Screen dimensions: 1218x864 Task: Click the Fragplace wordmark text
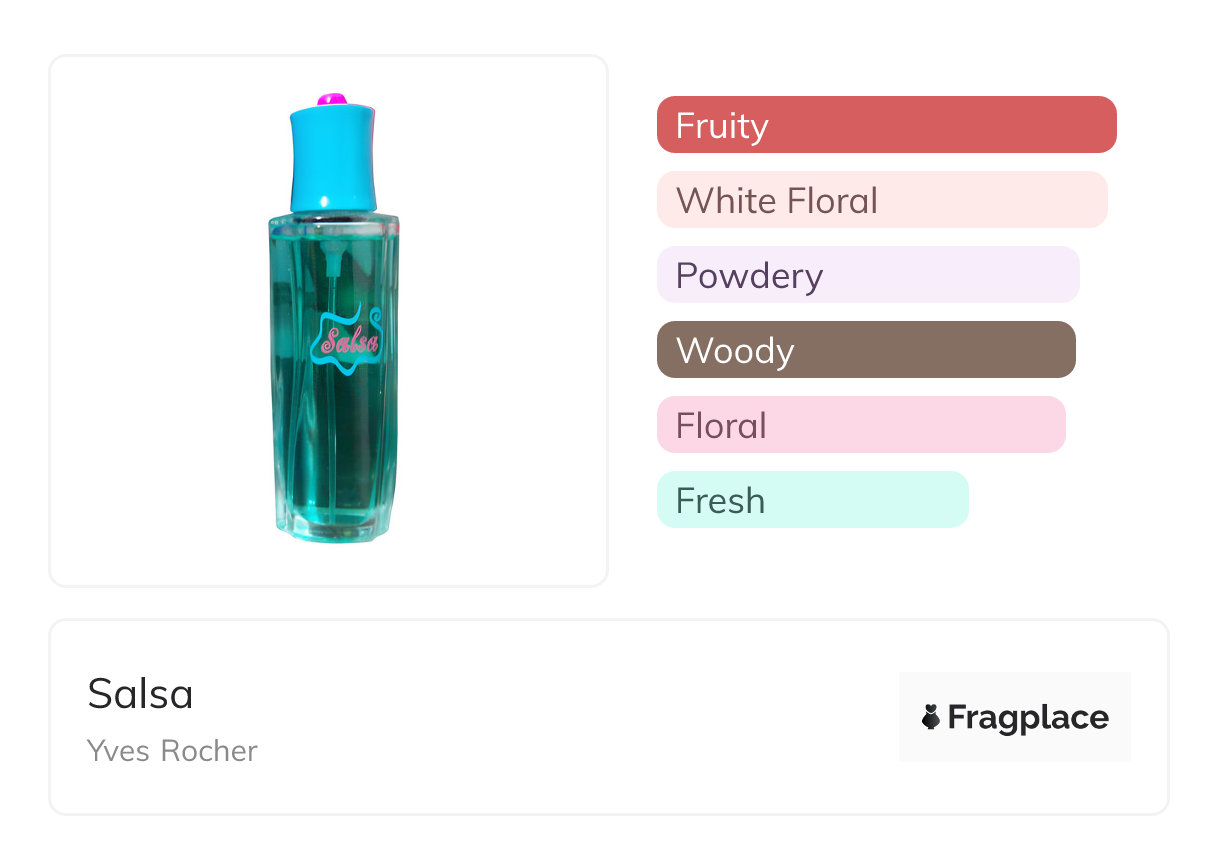[1028, 718]
